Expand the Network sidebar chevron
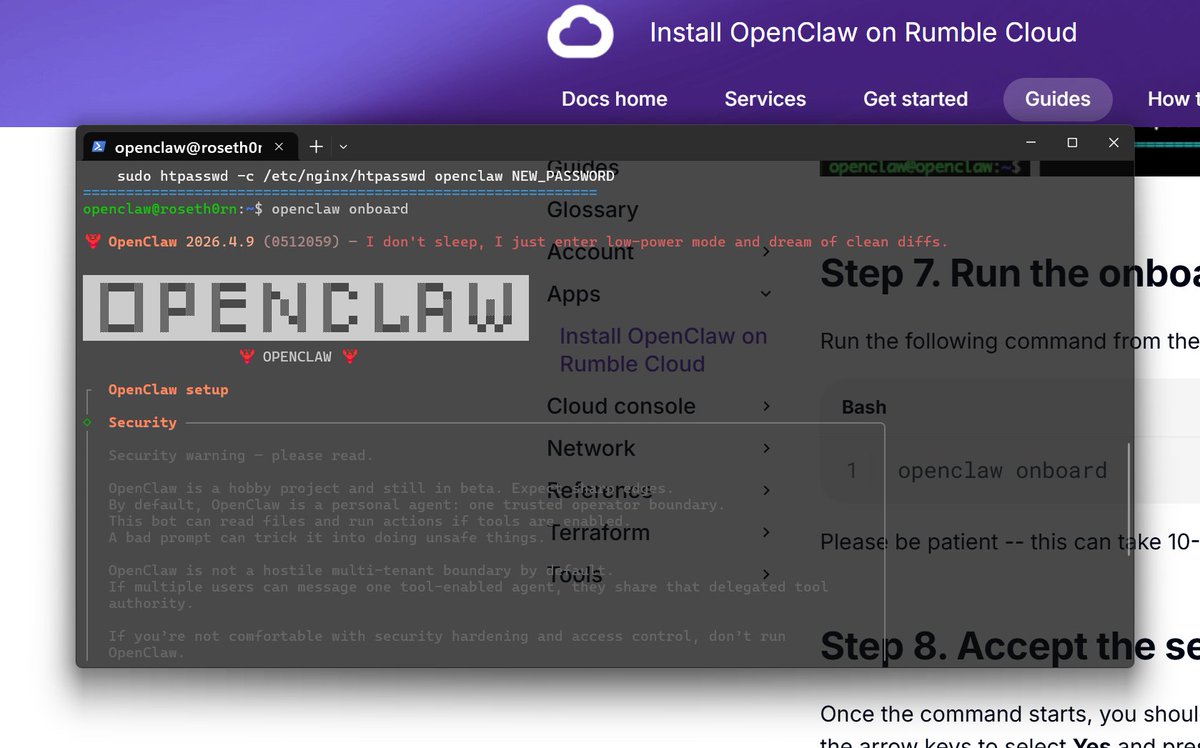This screenshot has height=748, width=1200. point(766,448)
